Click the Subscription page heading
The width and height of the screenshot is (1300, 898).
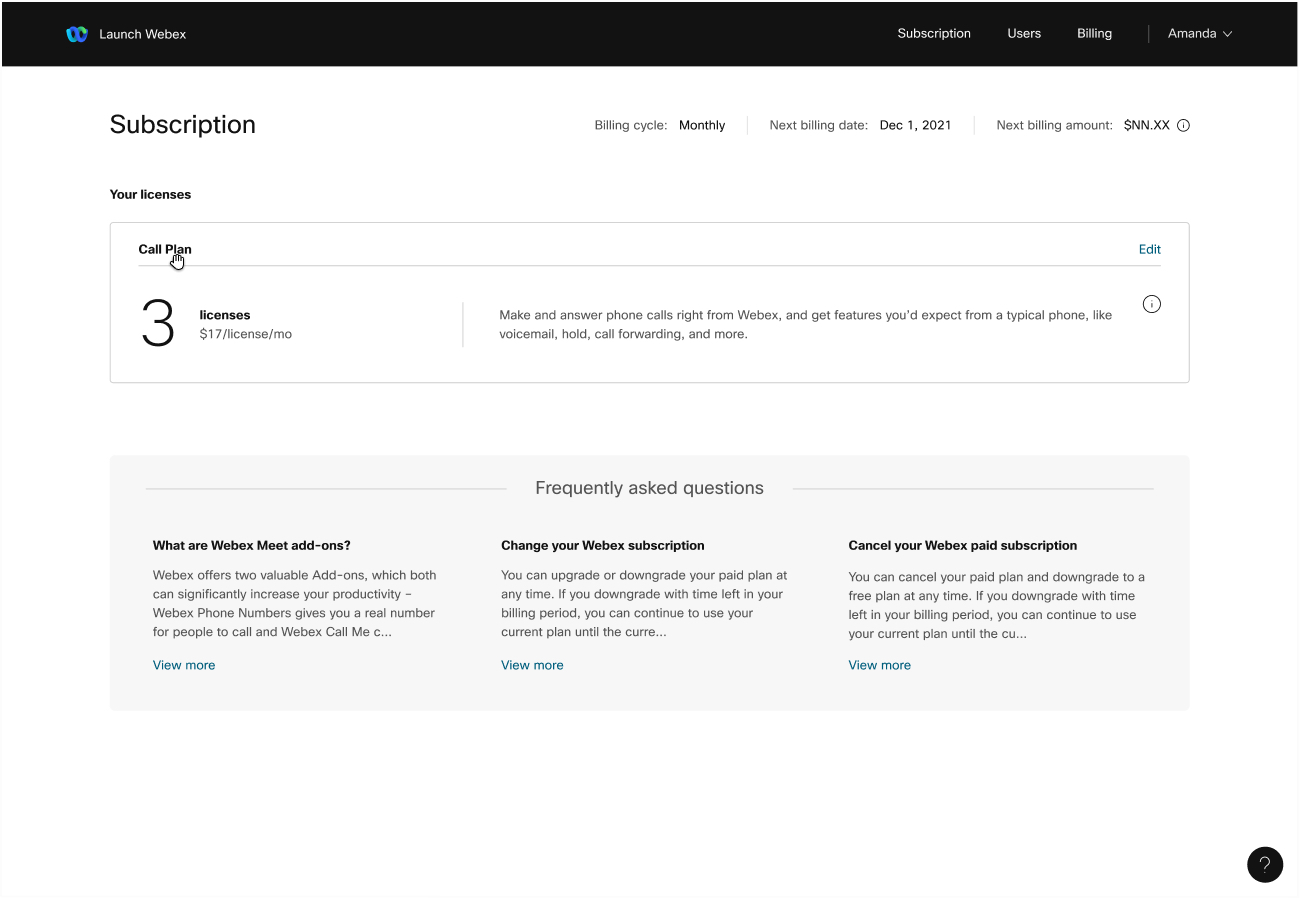(183, 125)
